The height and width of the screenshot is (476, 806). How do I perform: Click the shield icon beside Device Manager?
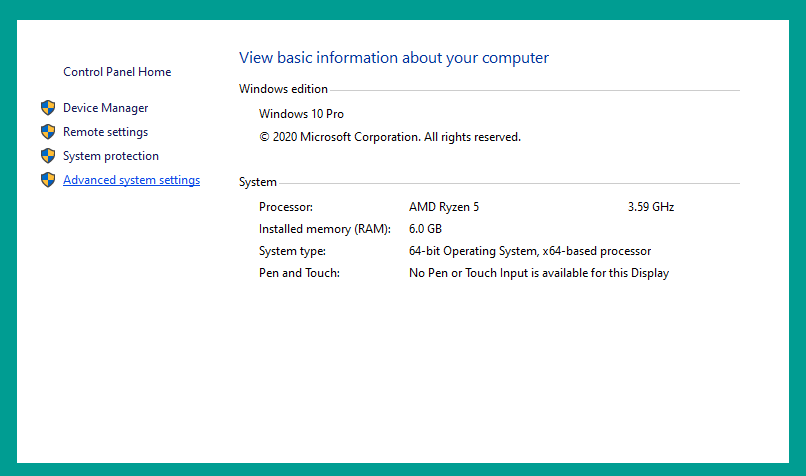(x=48, y=107)
